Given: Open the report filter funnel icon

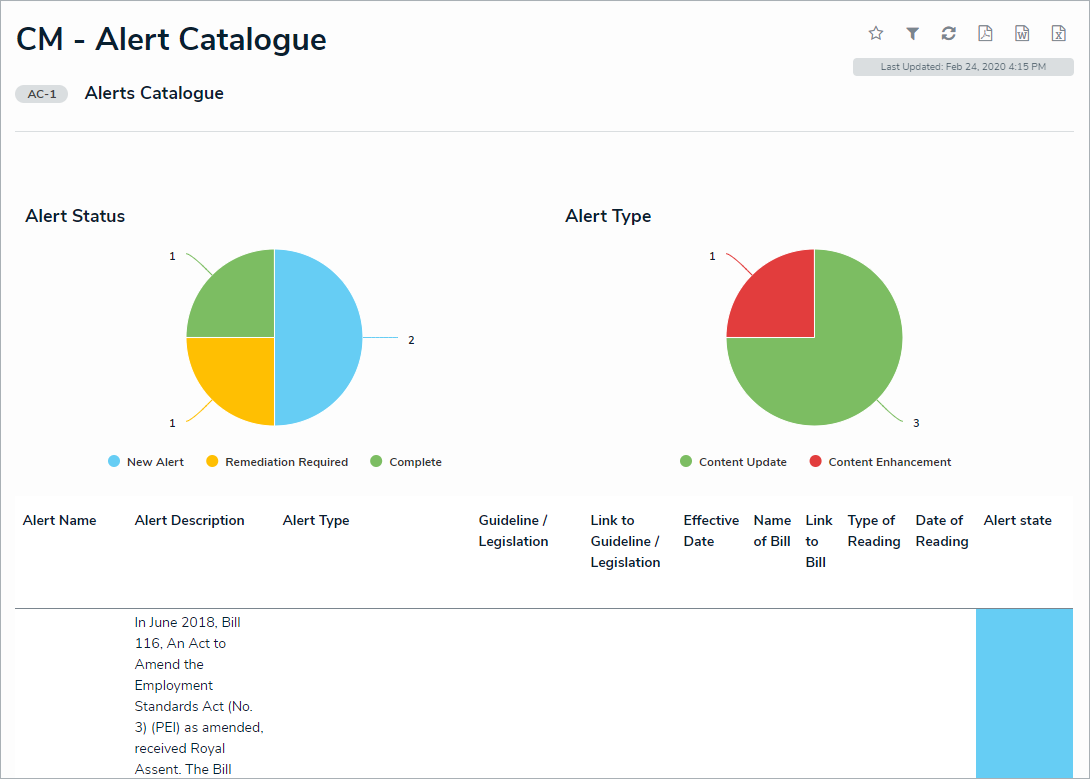Looking at the screenshot, I should [x=912, y=34].
